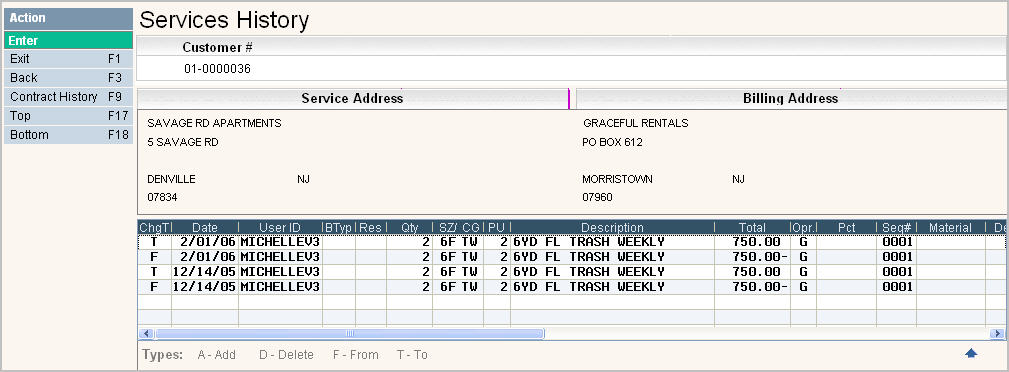The width and height of the screenshot is (1009, 372).
Task: Click PO BOX 612 billing line
Action: 613,143
